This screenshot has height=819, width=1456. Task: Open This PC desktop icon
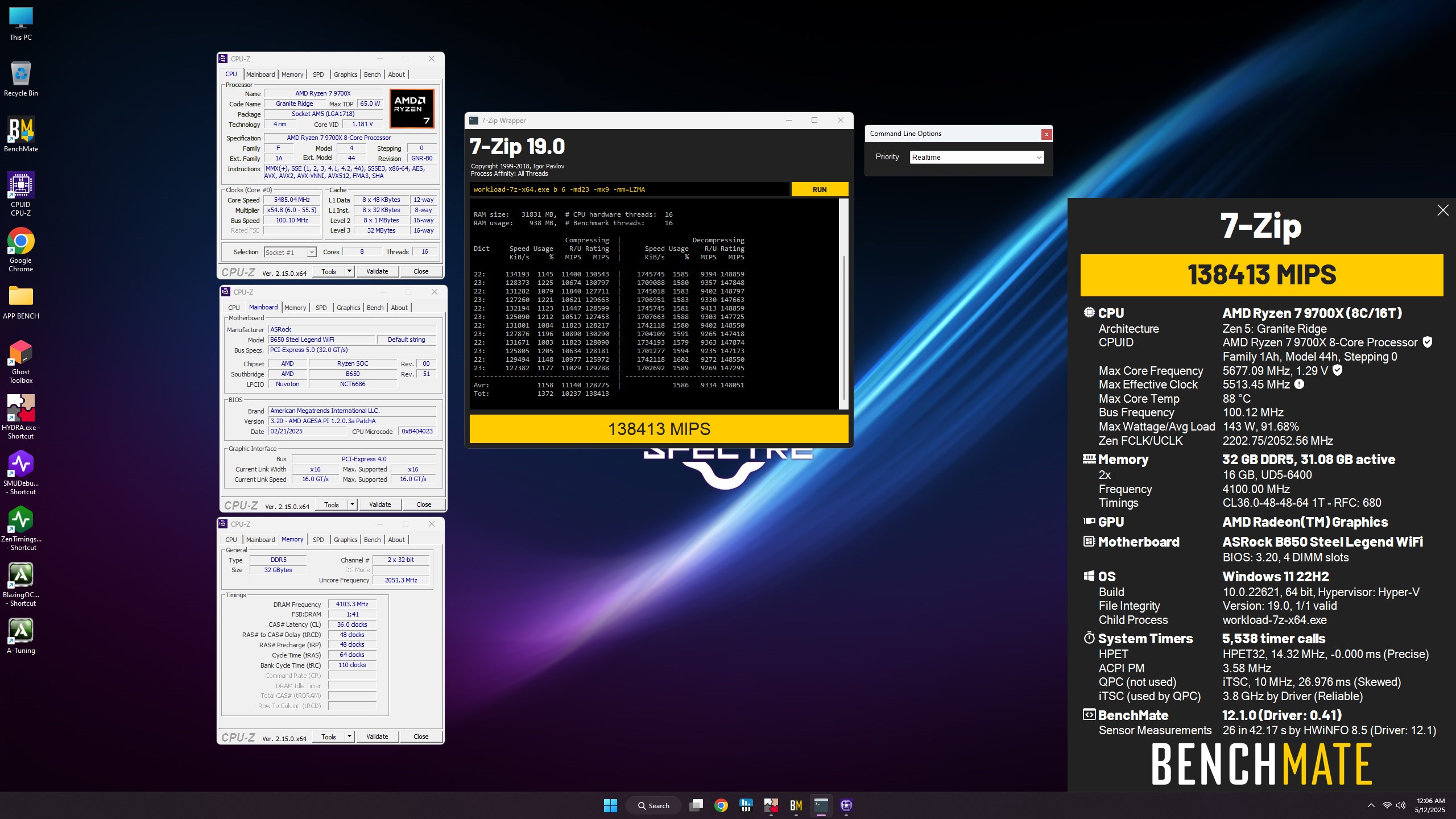click(x=21, y=24)
